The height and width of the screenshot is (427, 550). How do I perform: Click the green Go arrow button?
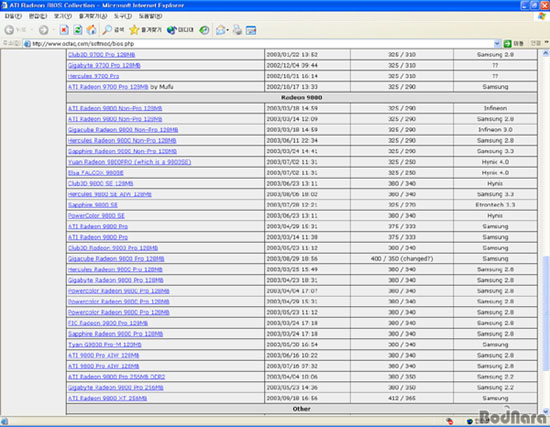pos(507,44)
